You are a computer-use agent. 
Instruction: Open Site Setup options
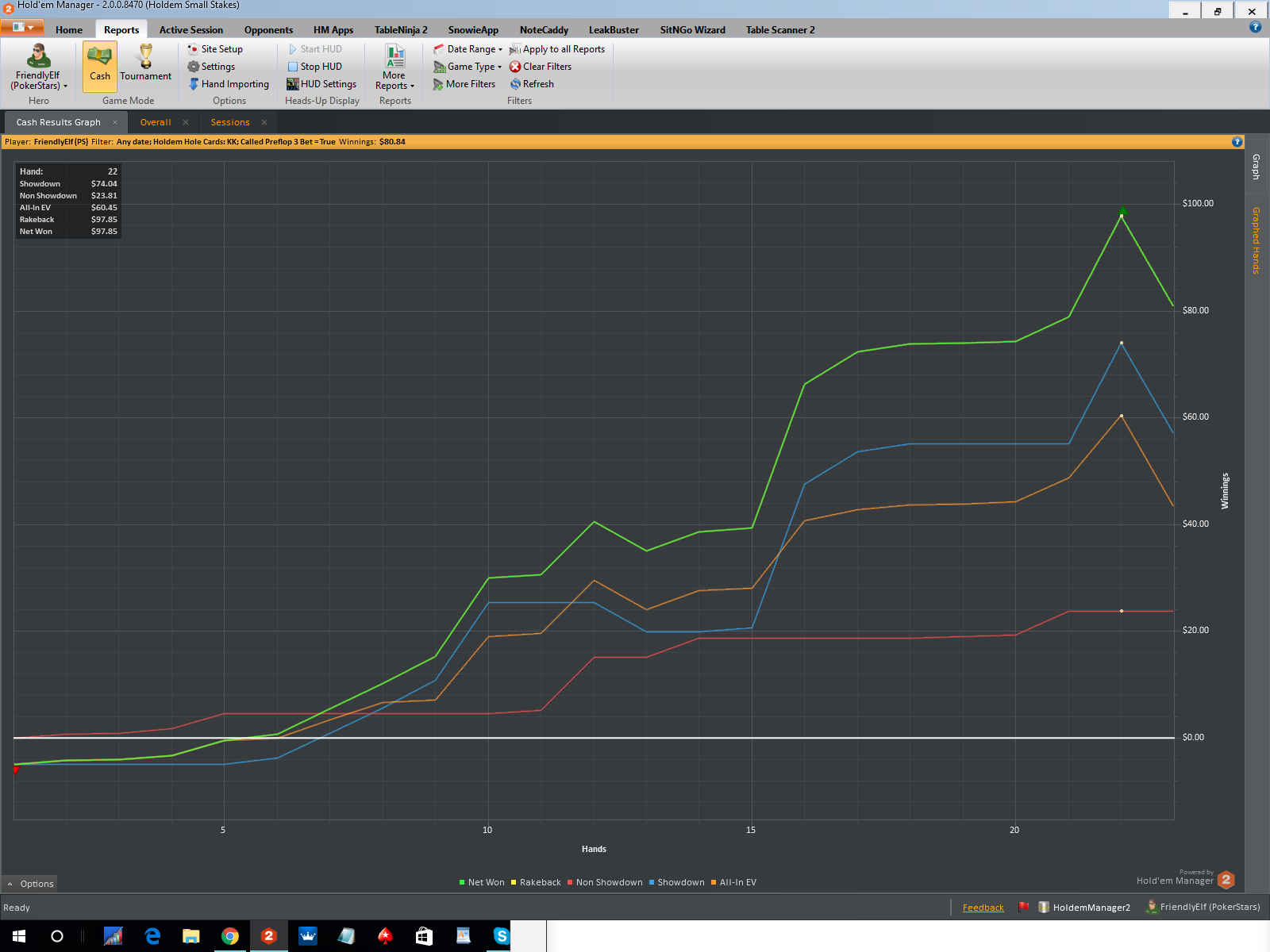tap(215, 49)
